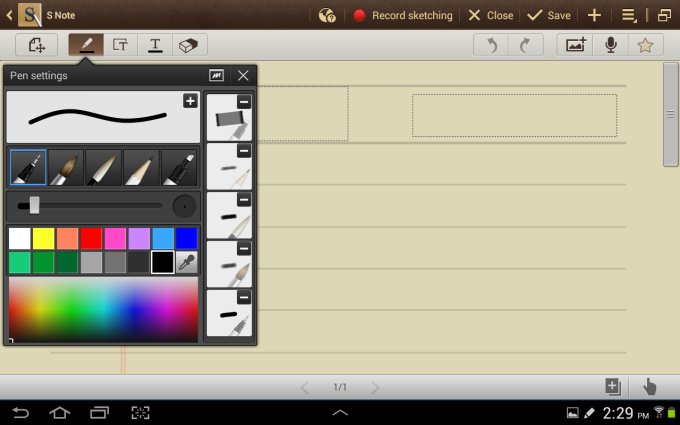
Task: Open the help globe icon
Action: click(327, 16)
